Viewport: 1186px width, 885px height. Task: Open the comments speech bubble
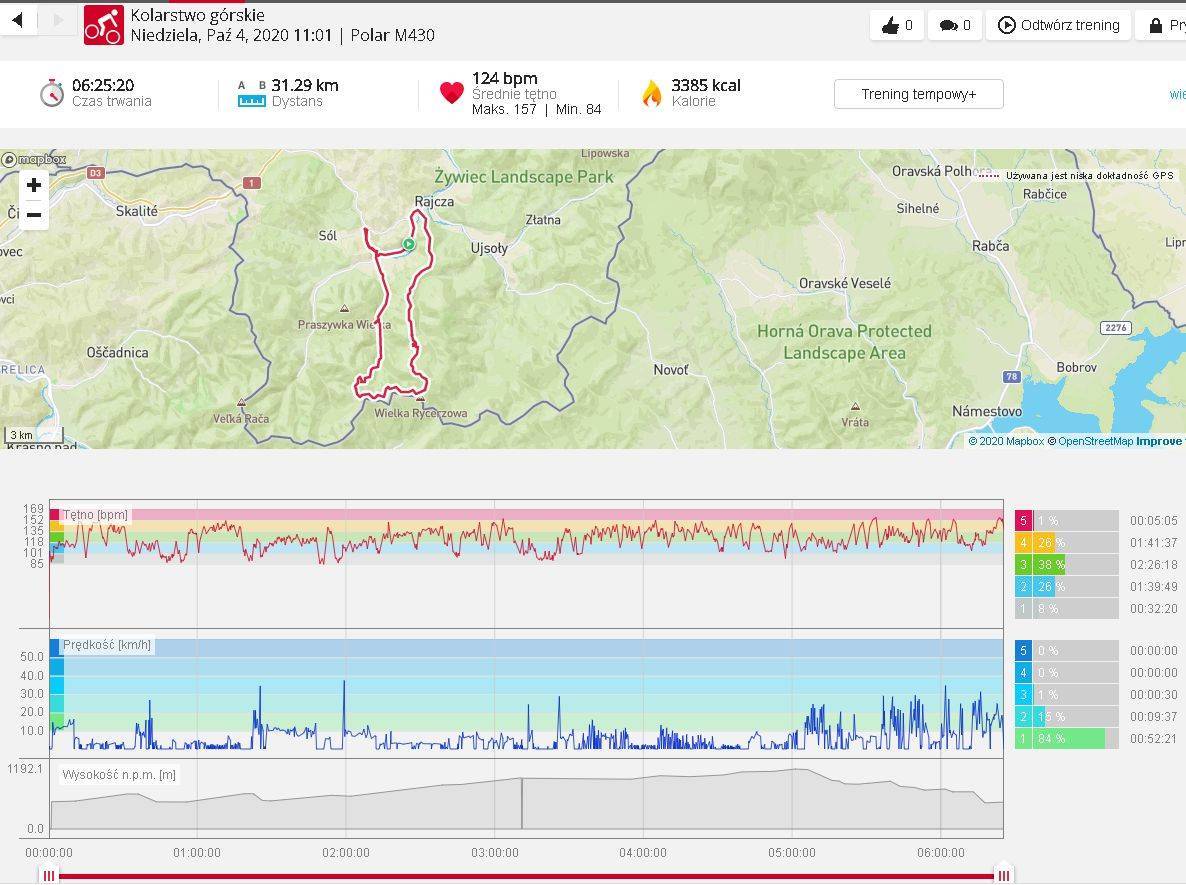coord(955,25)
